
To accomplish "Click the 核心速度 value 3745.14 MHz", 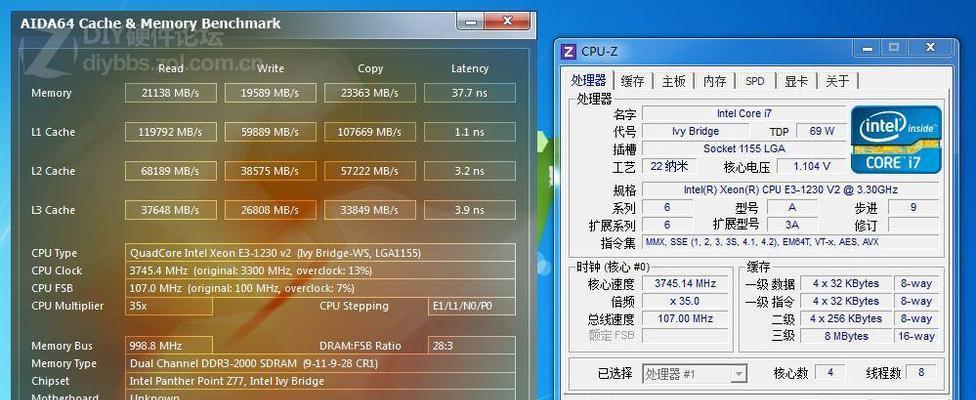I will (x=685, y=284).
